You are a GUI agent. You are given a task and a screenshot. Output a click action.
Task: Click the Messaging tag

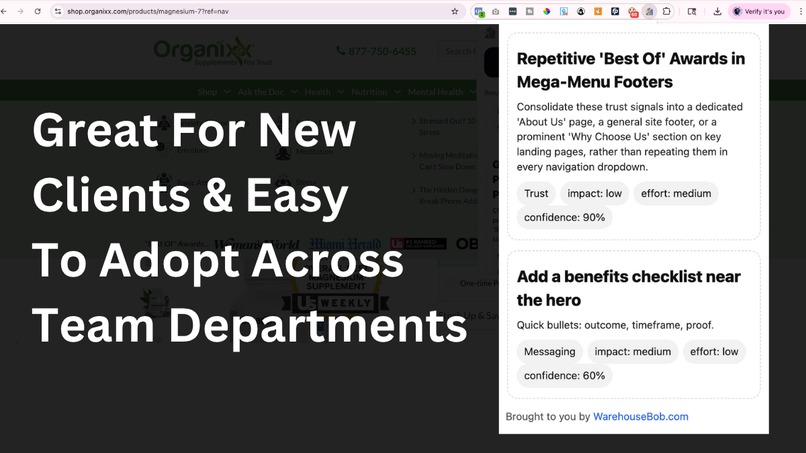point(549,352)
